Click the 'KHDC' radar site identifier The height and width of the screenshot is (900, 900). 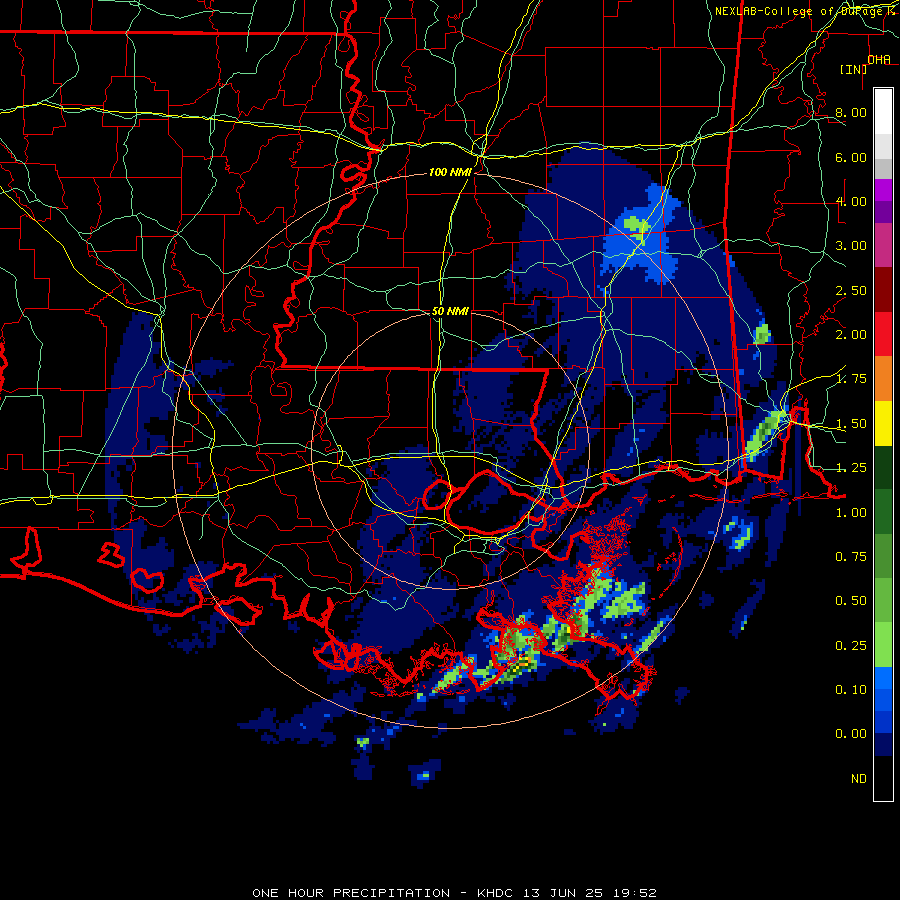(496, 893)
